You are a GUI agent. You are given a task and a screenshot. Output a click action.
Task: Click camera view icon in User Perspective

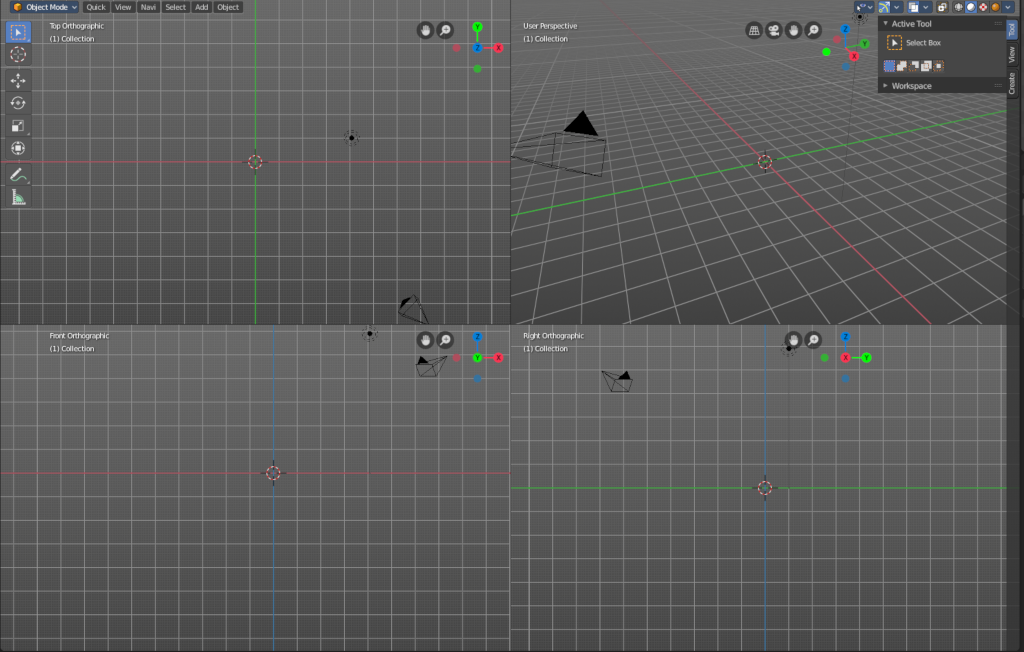coord(773,30)
